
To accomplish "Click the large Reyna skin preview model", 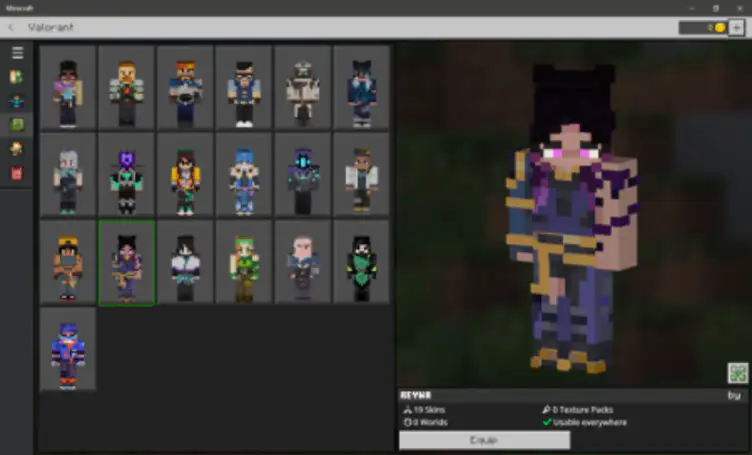I will point(572,218).
